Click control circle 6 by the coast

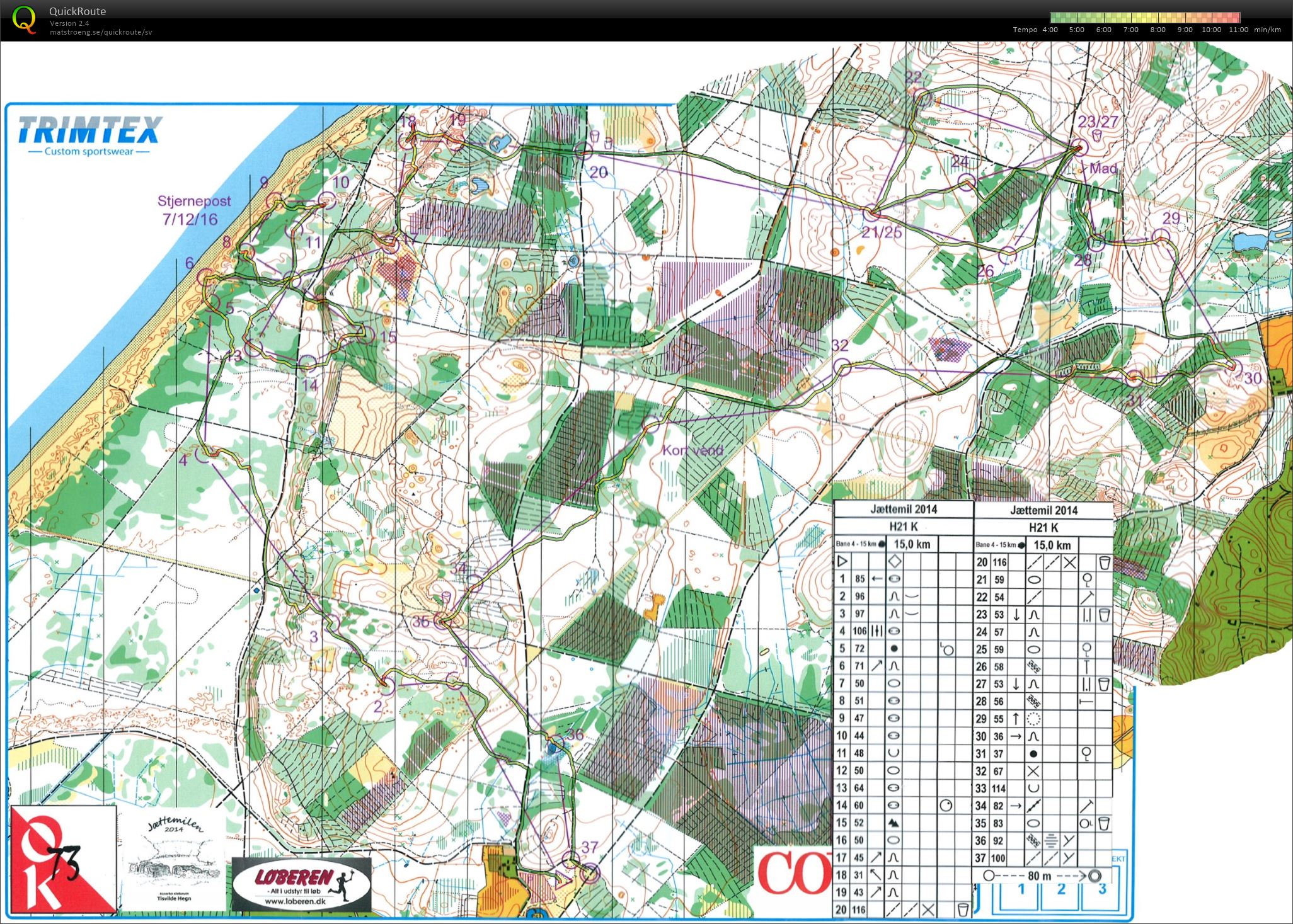point(205,277)
